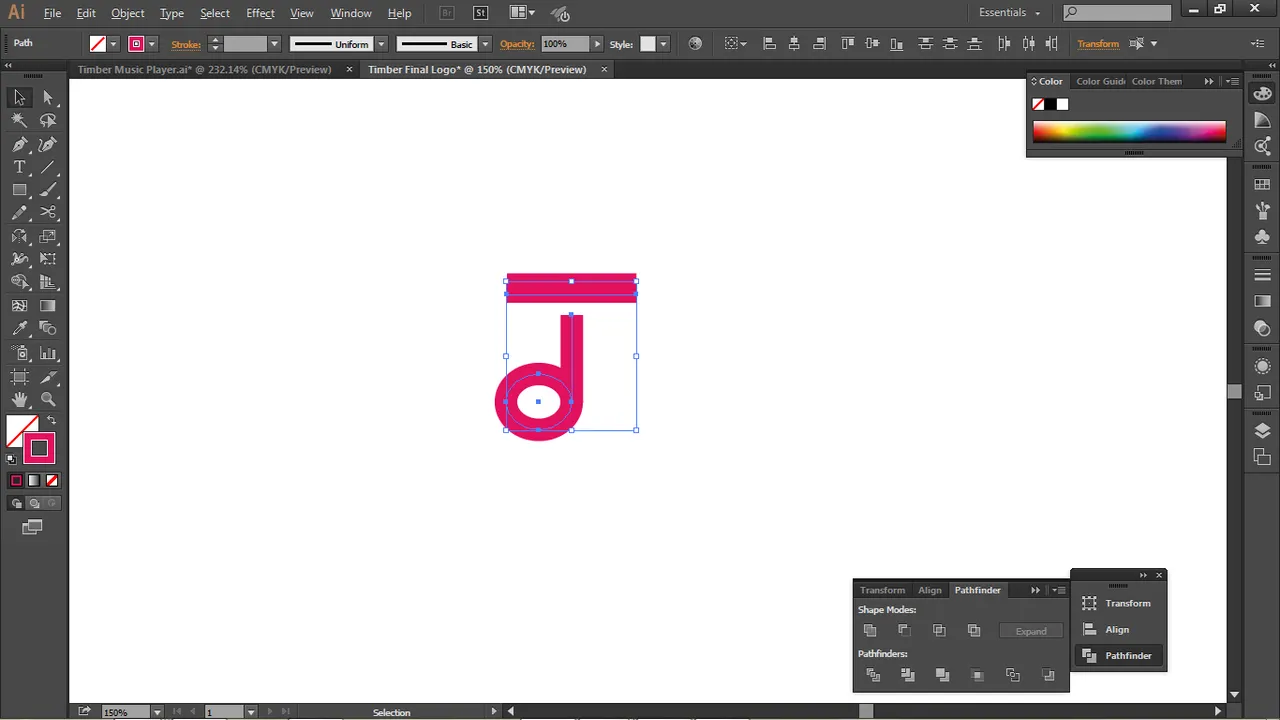1280x720 pixels.
Task: Apply Intersect shape mode
Action: (x=939, y=630)
